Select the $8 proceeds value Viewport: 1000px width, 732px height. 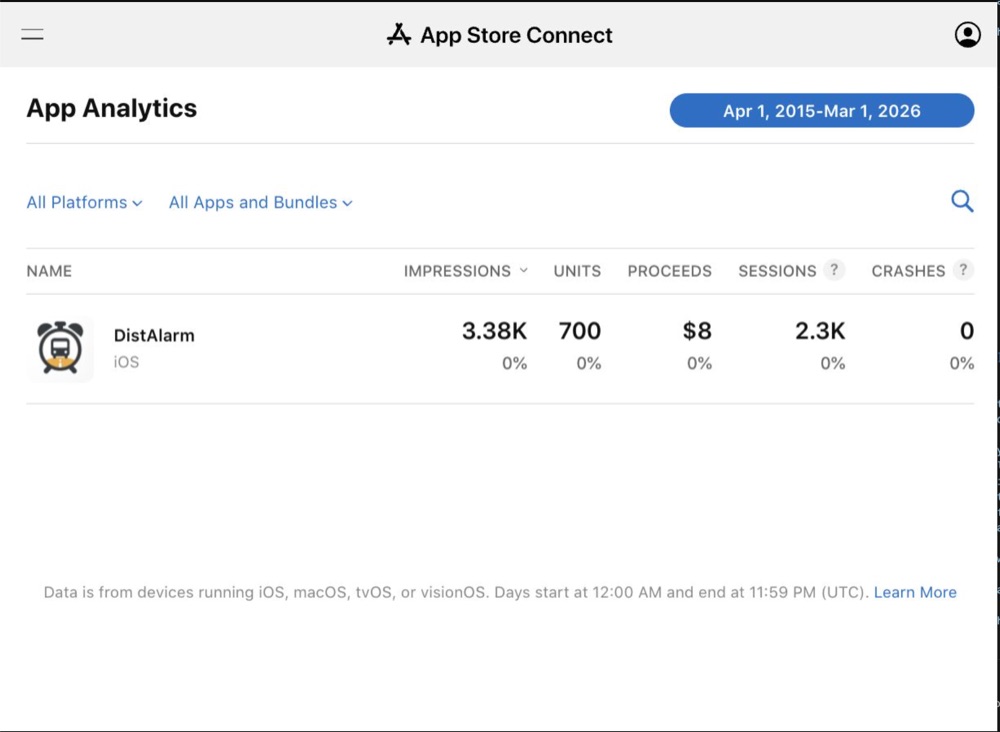click(x=697, y=331)
